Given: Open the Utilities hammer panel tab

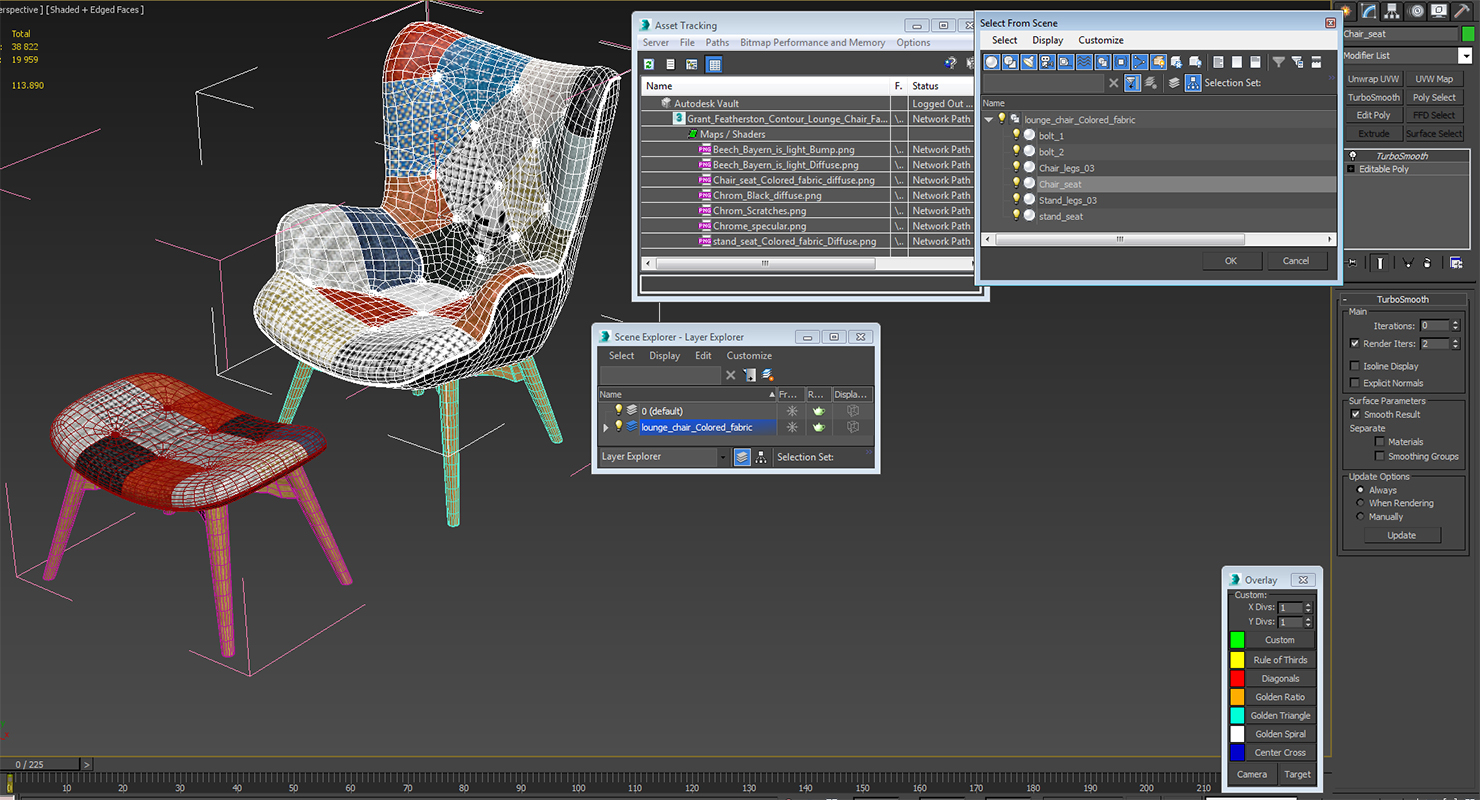Looking at the screenshot, I should (1462, 11).
